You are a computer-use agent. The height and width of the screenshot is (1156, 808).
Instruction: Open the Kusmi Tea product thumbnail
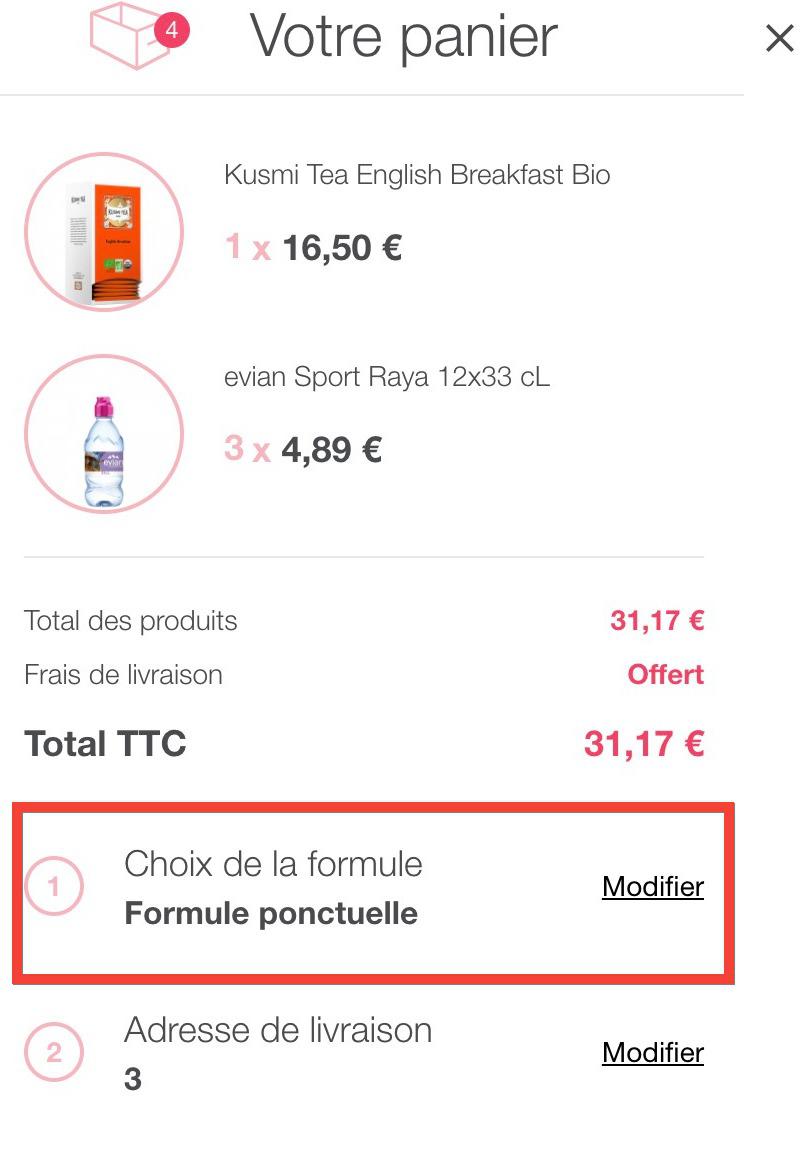click(x=104, y=231)
